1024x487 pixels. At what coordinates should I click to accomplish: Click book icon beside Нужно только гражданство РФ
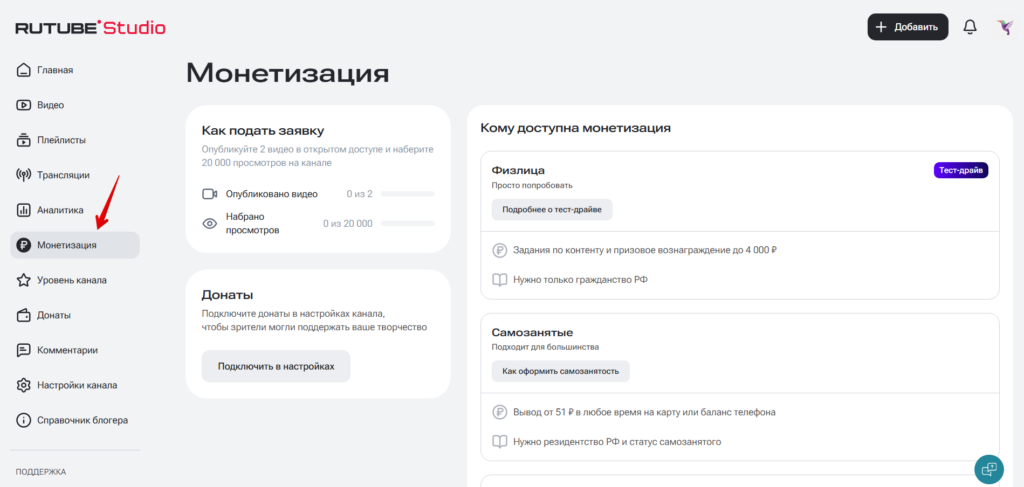(499, 280)
